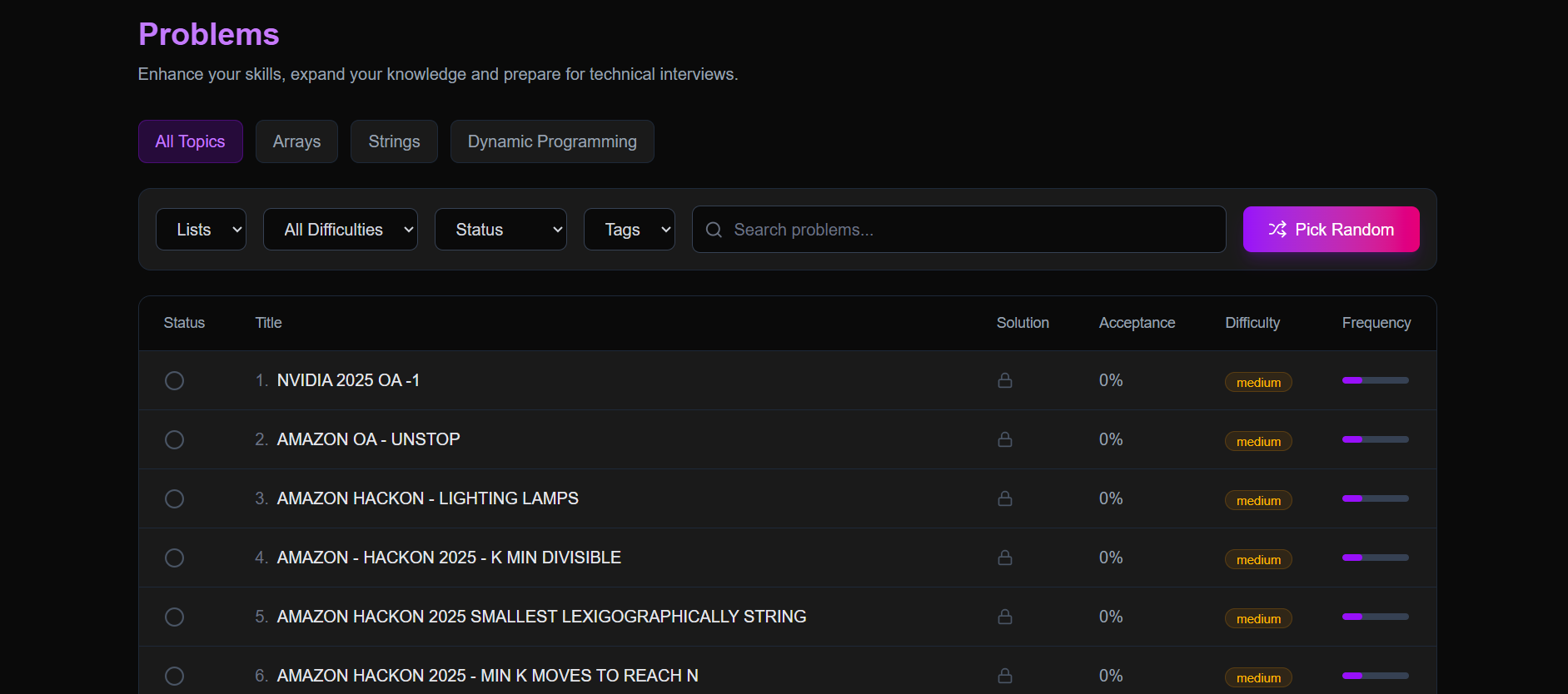
Task: Open the Status filter dropdown
Action: pyautogui.click(x=500, y=229)
